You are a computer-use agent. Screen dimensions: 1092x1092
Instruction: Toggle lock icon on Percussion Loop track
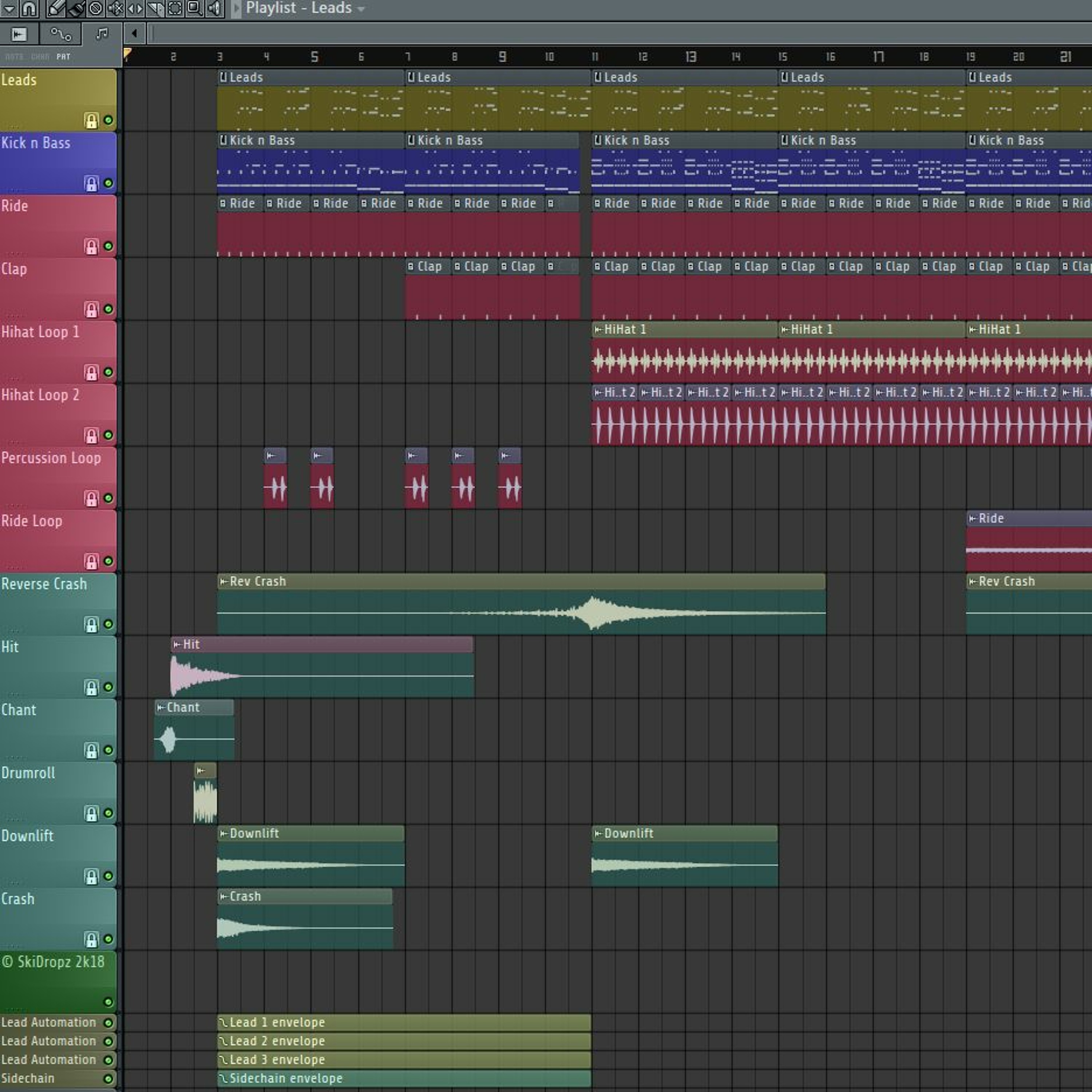(91, 498)
